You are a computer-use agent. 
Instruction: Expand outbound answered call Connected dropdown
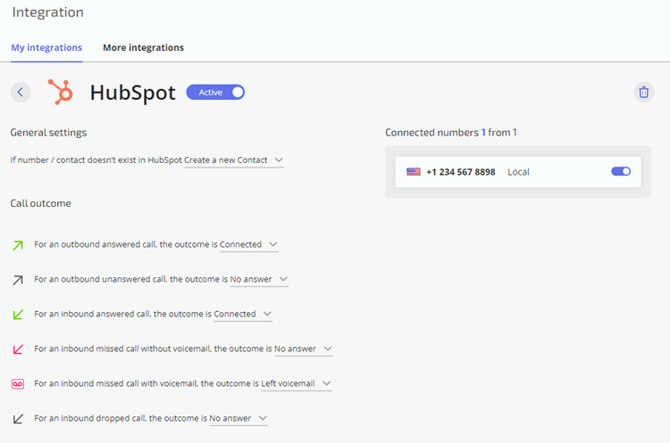click(249, 244)
